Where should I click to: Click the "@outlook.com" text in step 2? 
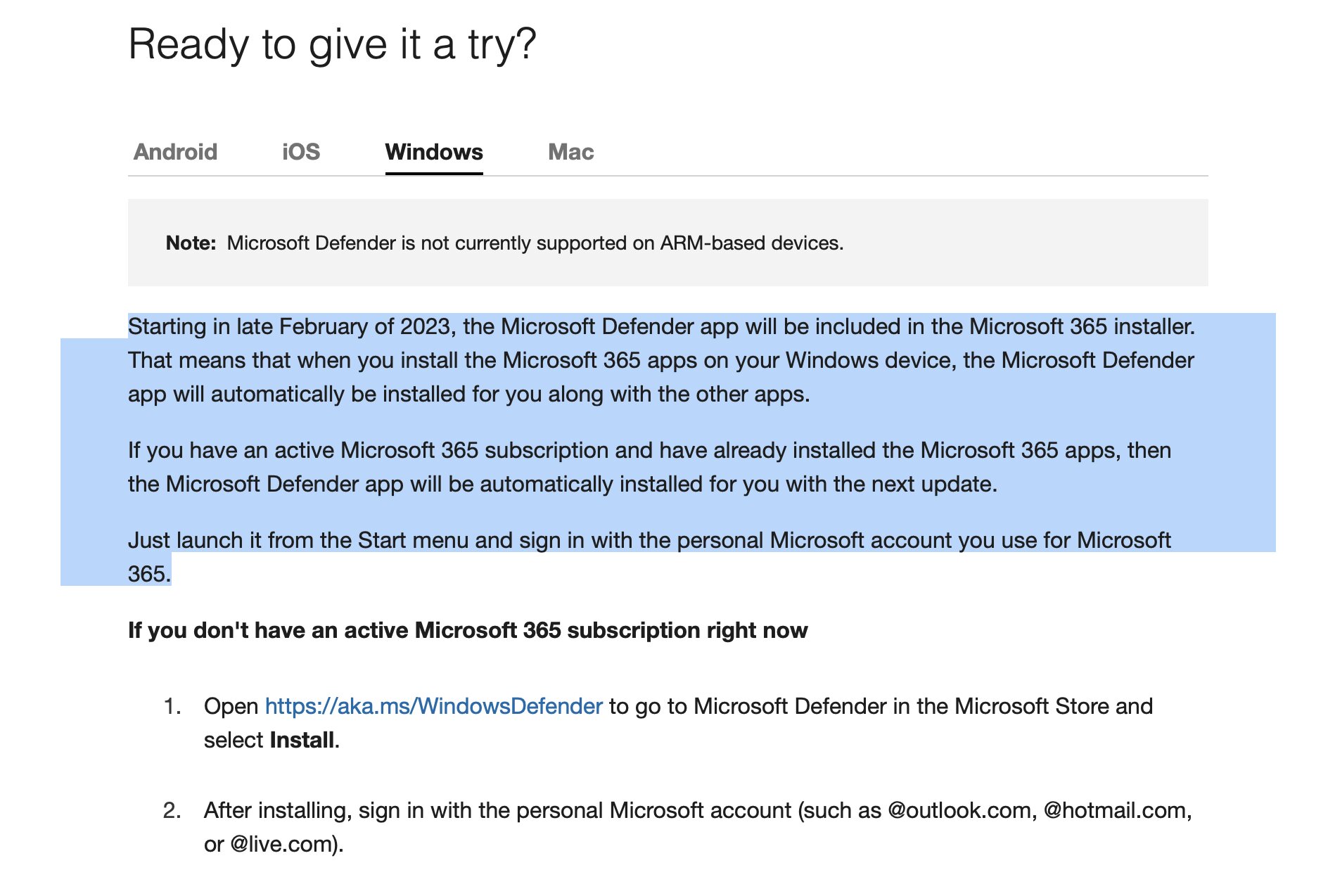962,810
